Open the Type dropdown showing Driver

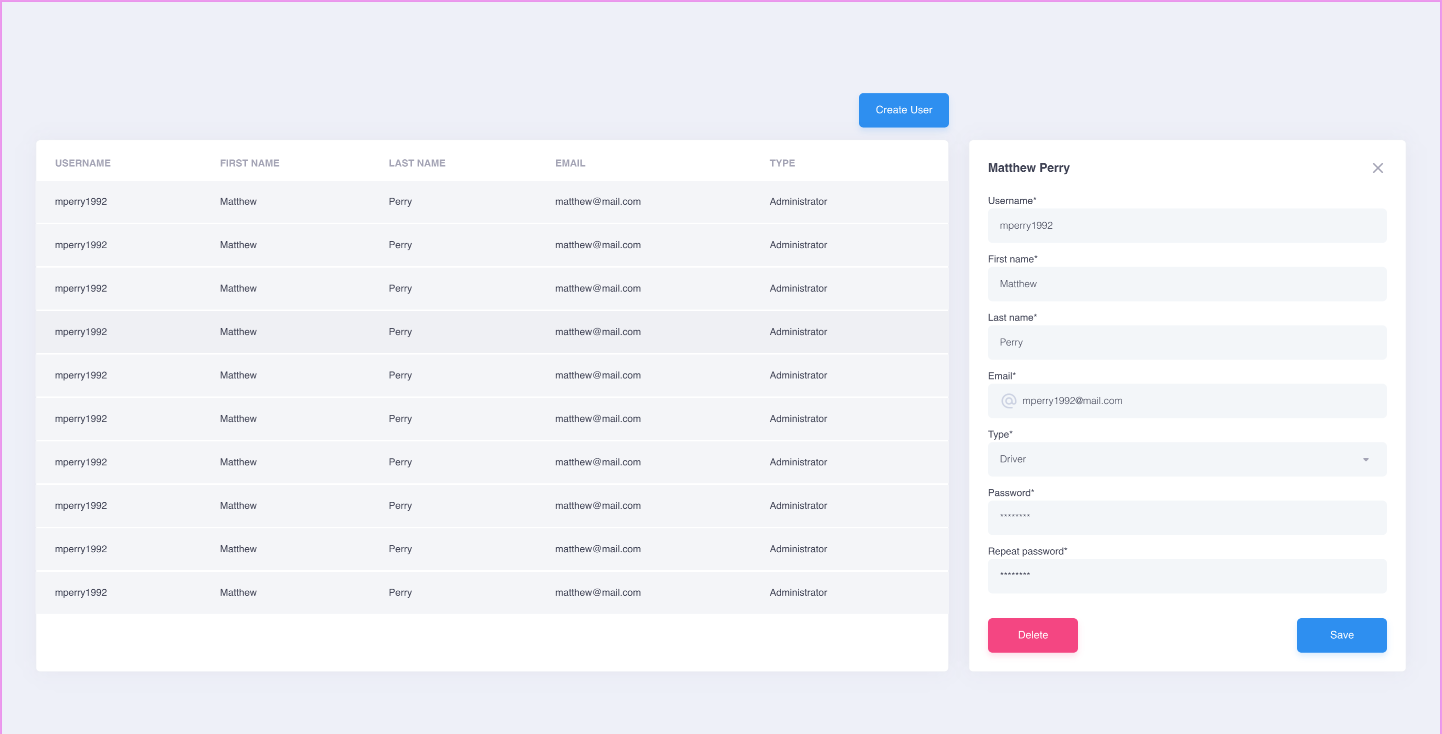(1187, 459)
